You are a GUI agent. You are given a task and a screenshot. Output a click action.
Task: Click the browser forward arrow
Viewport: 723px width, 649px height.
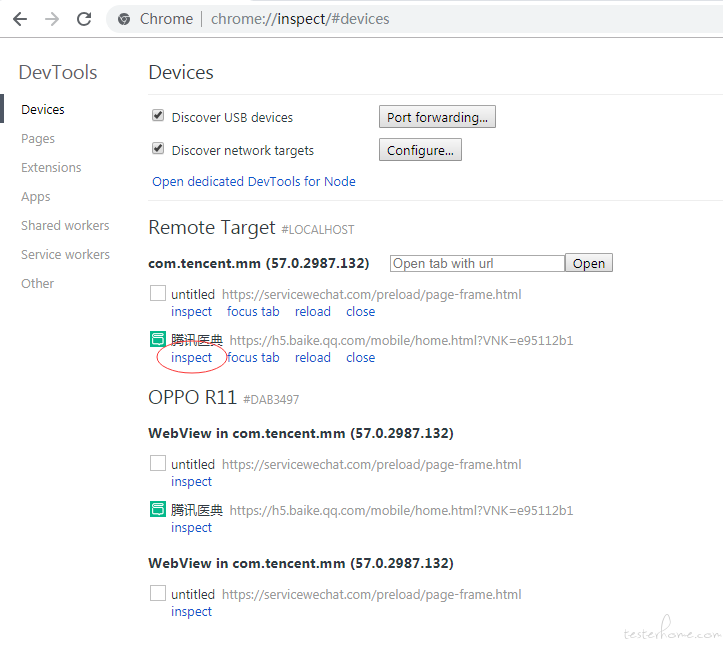pyautogui.click(x=52, y=19)
